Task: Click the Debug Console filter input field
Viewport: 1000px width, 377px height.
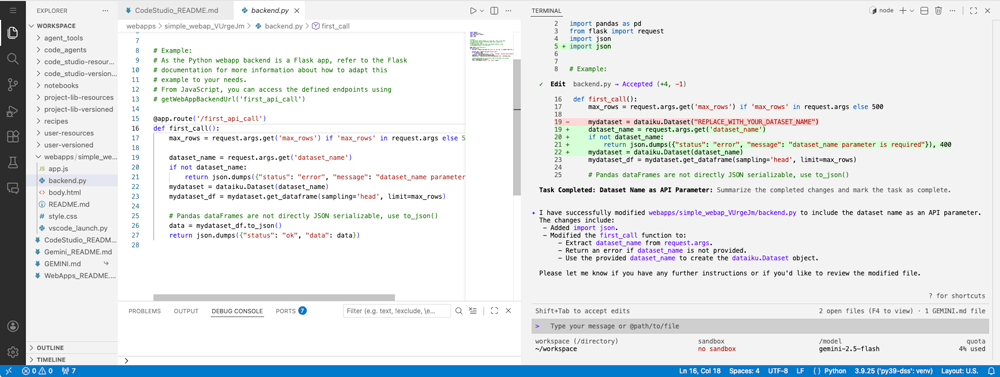Action: (397, 311)
